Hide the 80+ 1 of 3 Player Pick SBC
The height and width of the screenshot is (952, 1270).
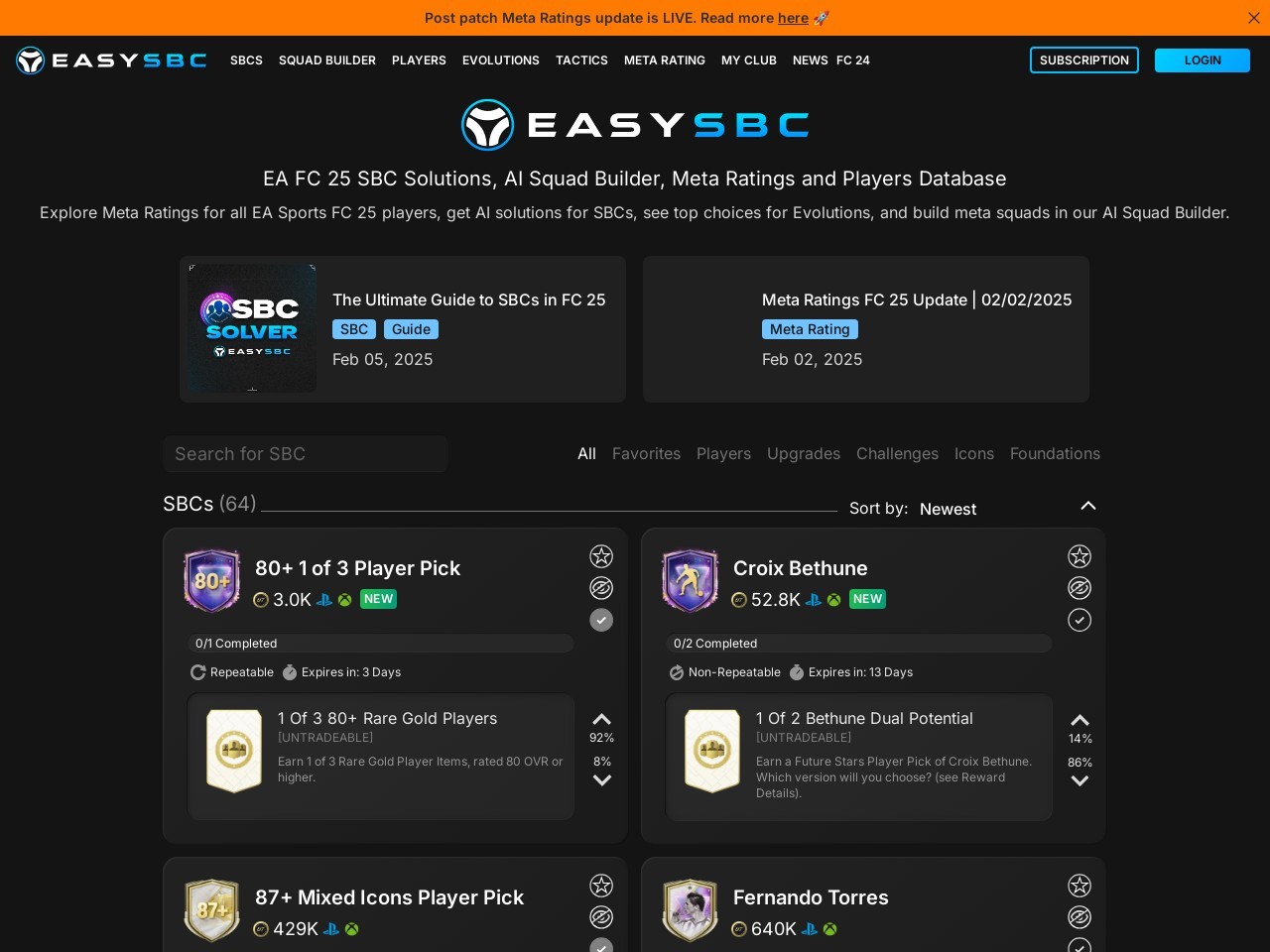coord(601,588)
